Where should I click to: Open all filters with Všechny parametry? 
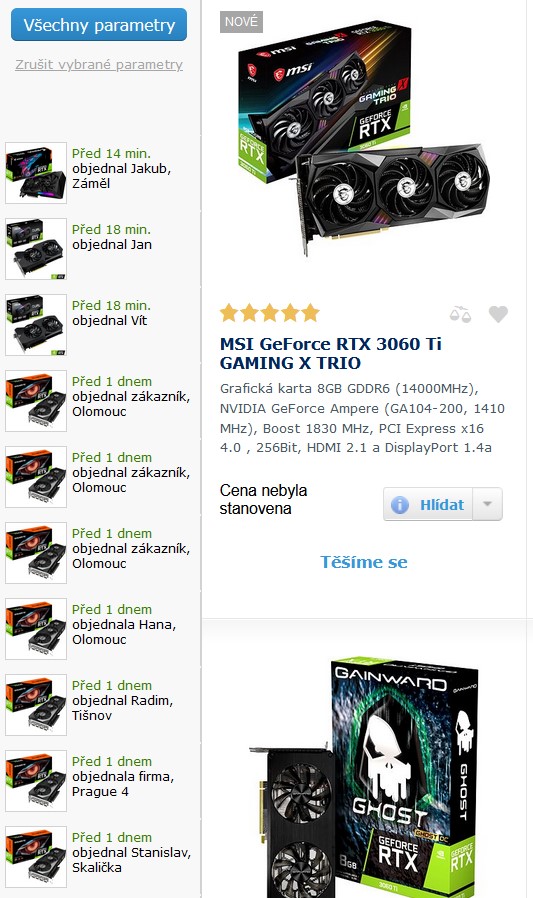point(99,25)
